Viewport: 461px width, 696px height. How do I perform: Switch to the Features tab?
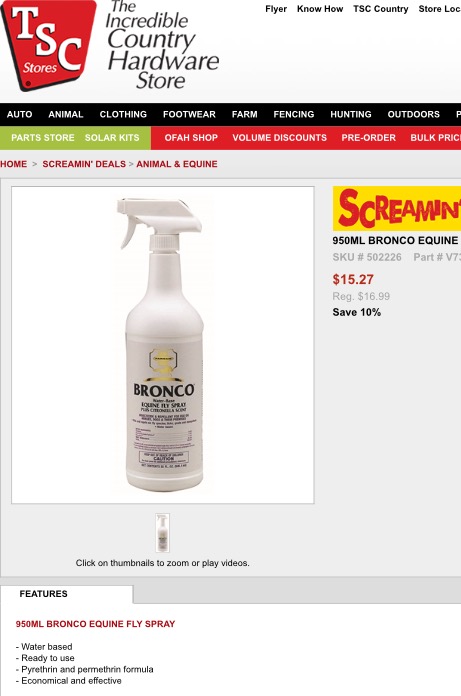[x=43, y=594]
